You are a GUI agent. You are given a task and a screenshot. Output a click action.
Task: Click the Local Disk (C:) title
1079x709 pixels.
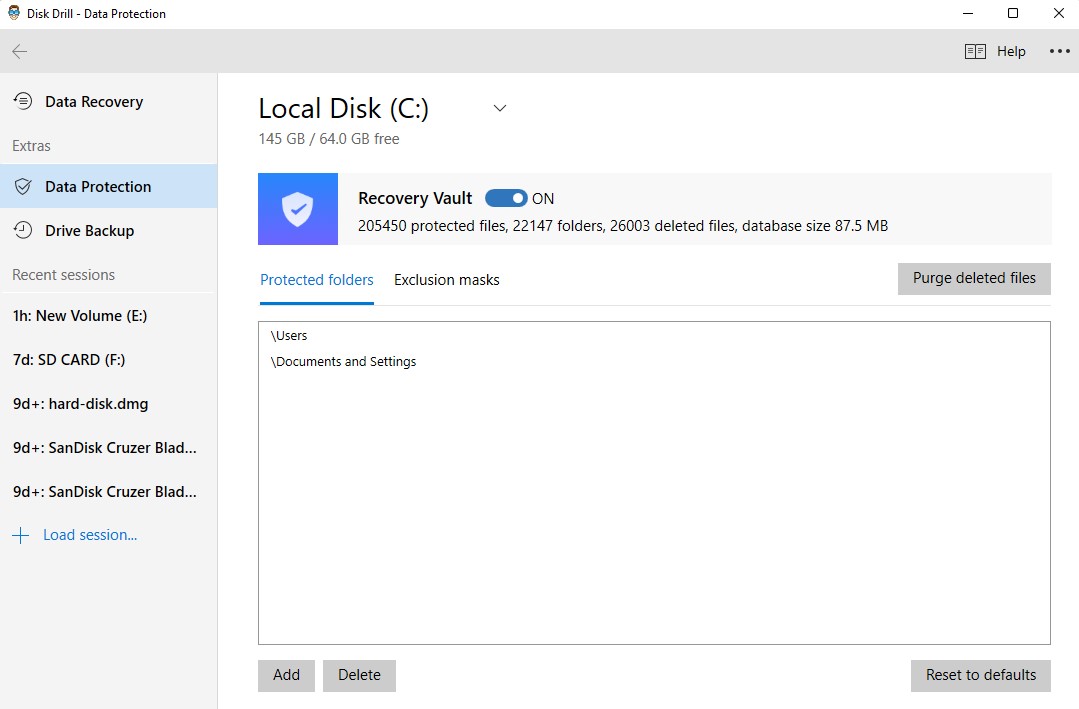point(343,109)
